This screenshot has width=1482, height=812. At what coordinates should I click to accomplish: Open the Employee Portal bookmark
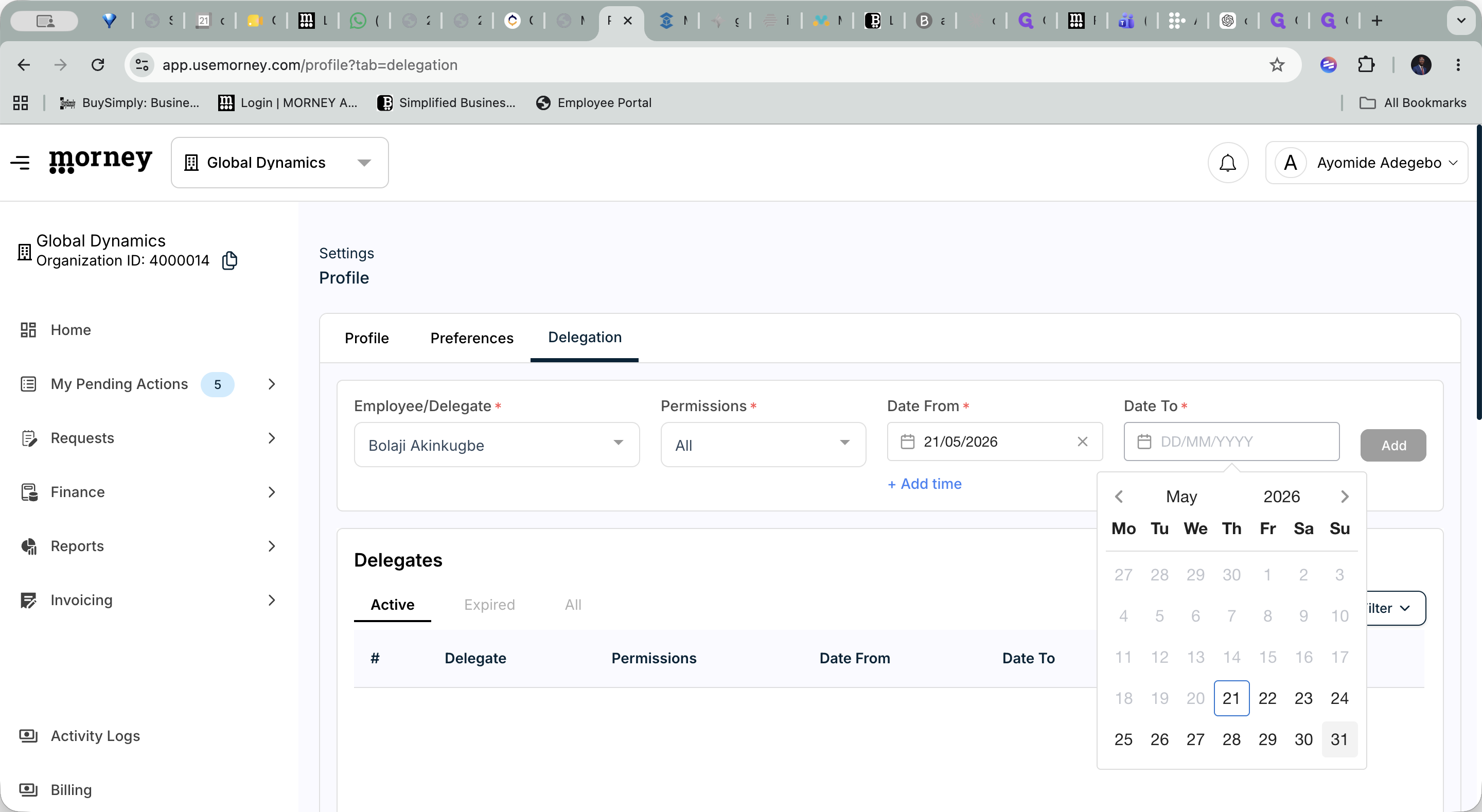point(594,102)
